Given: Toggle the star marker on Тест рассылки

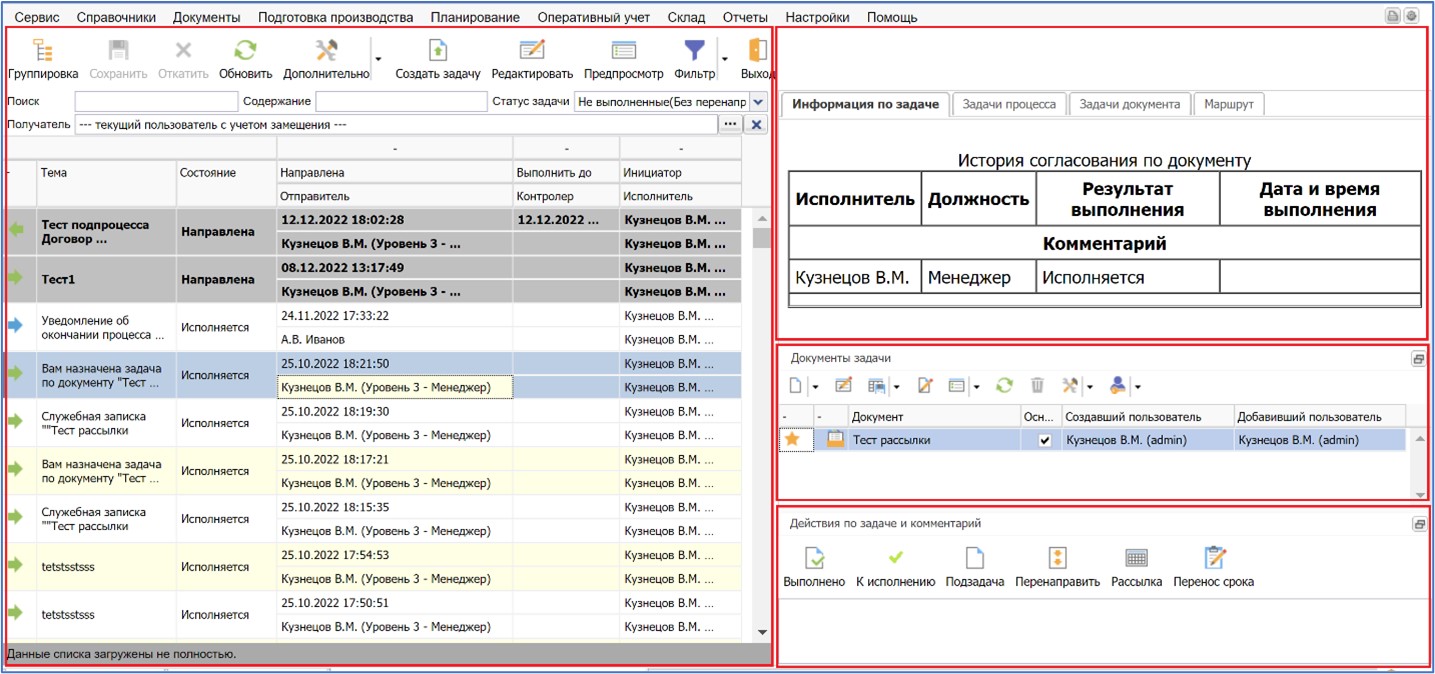Looking at the screenshot, I should tap(792, 440).
